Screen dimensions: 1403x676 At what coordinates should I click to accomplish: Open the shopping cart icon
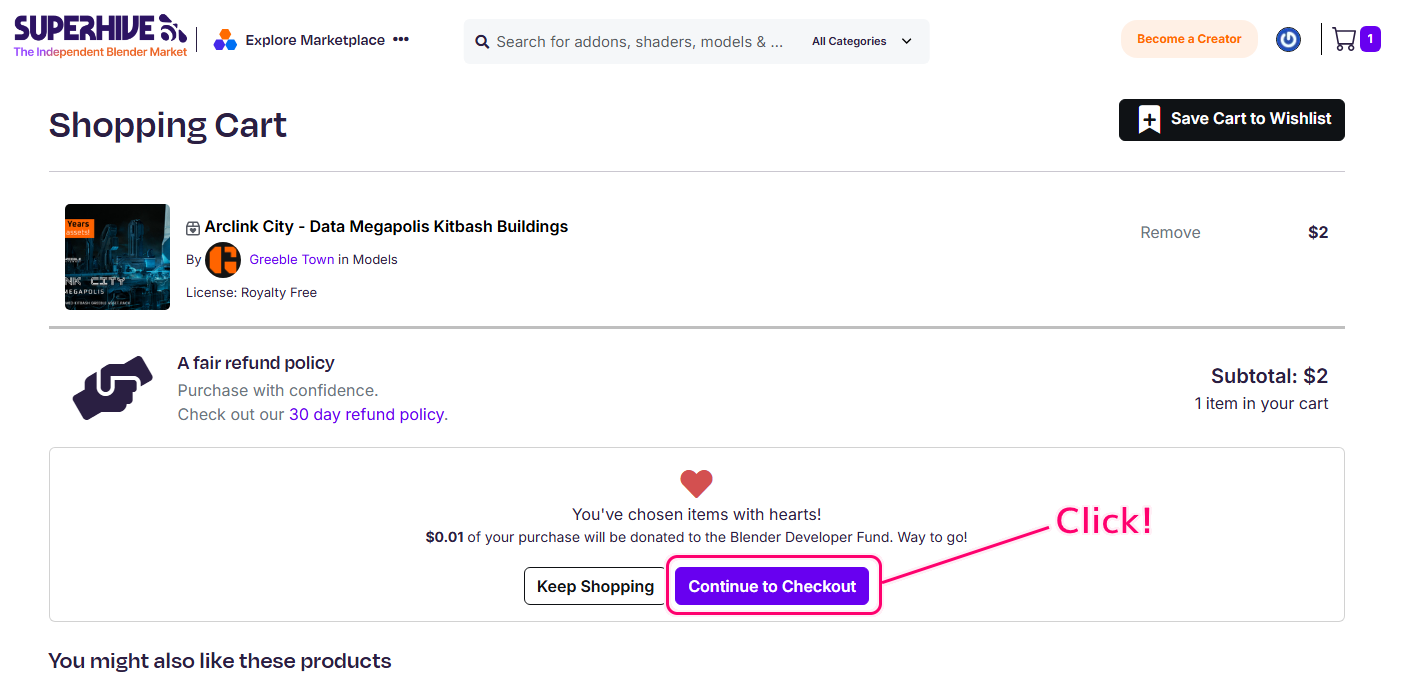tap(1345, 40)
